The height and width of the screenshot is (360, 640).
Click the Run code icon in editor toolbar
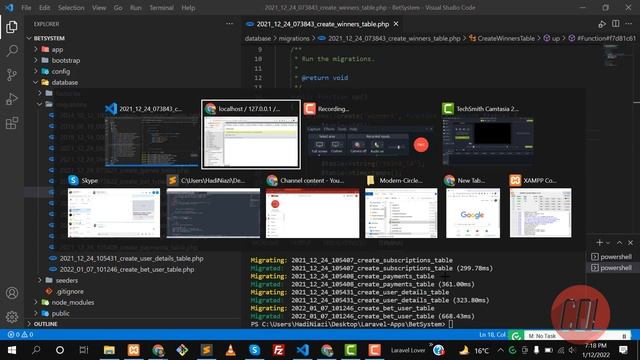point(602,24)
